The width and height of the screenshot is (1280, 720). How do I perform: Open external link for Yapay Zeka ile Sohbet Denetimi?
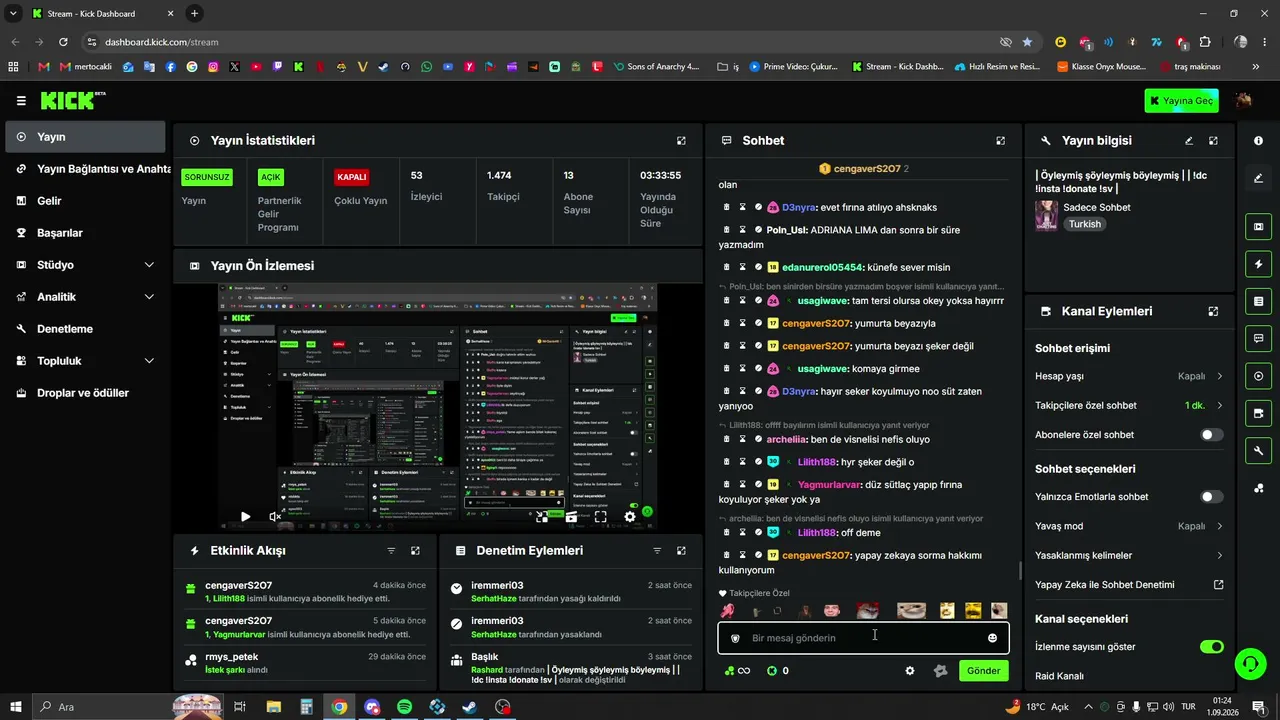[x=1218, y=585]
